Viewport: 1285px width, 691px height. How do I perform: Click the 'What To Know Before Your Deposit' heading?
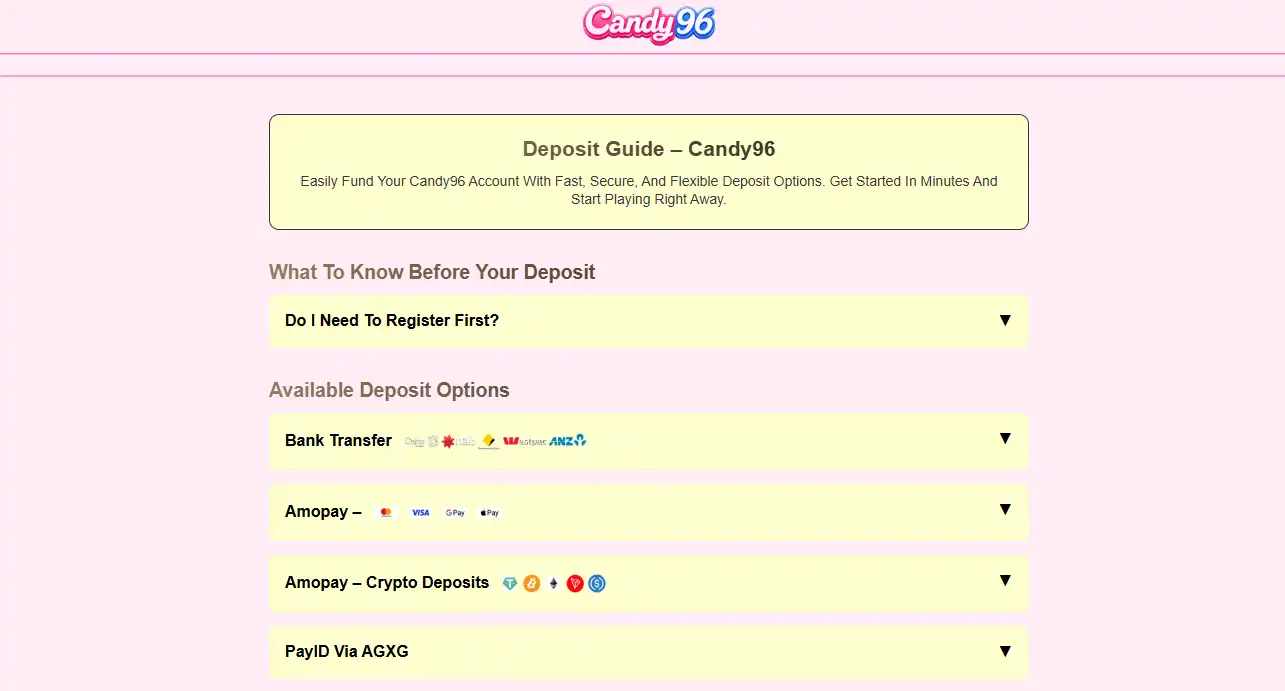(x=432, y=272)
